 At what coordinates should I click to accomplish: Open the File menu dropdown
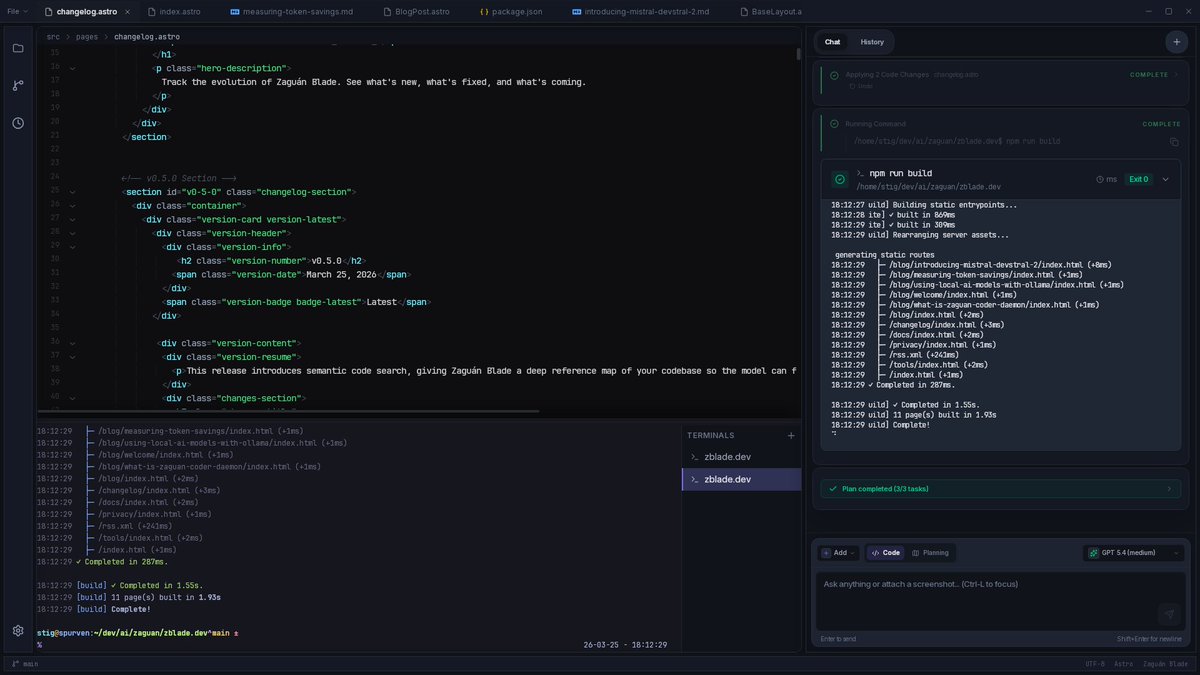16,11
